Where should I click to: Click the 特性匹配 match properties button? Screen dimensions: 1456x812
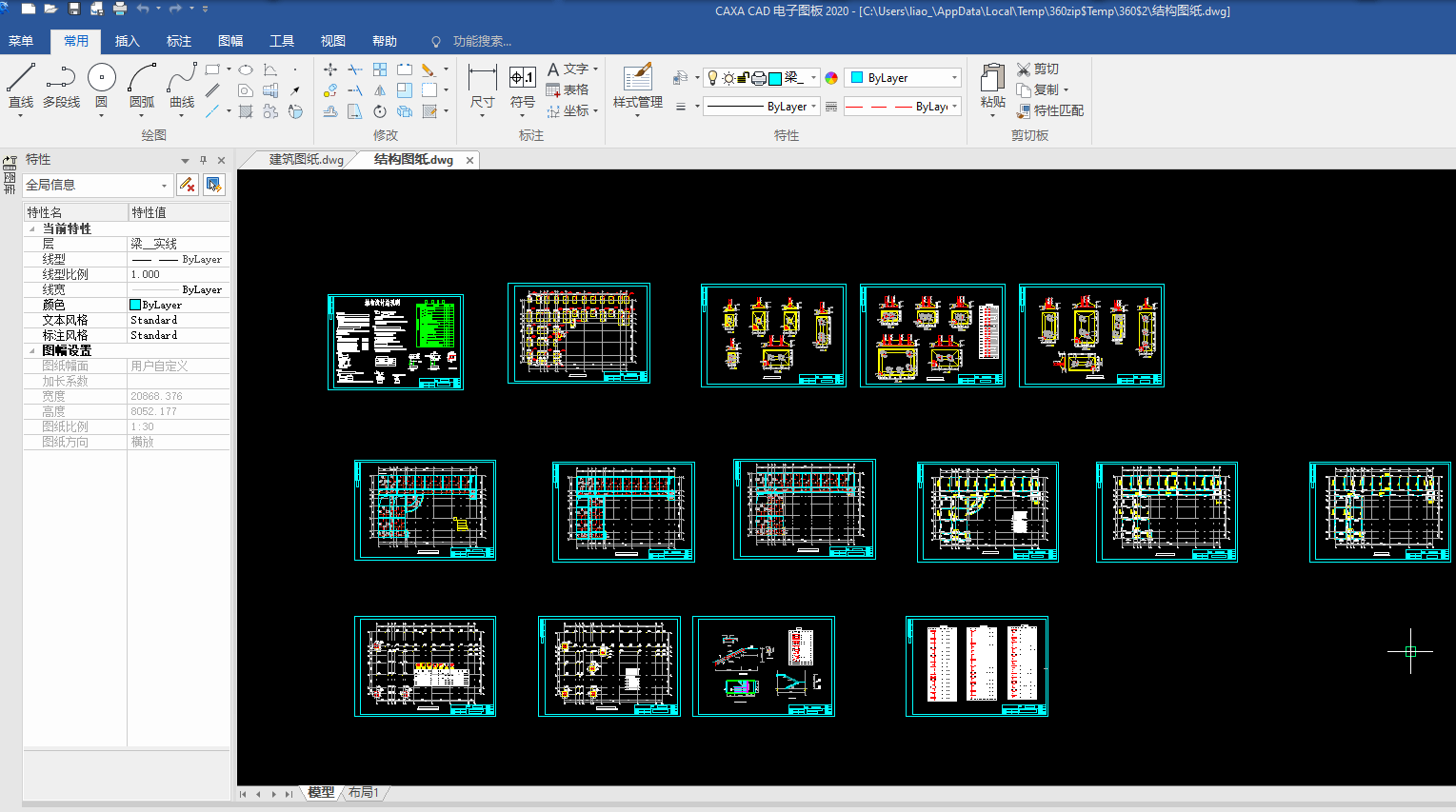pyautogui.click(x=1050, y=111)
